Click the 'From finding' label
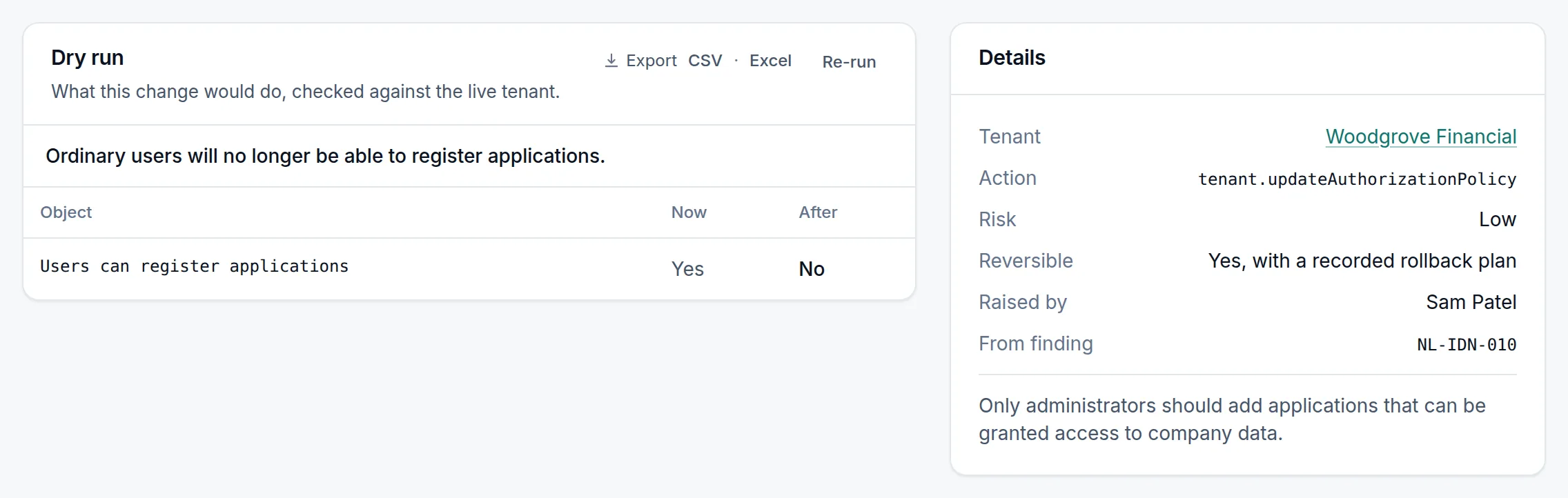 click(x=1036, y=343)
